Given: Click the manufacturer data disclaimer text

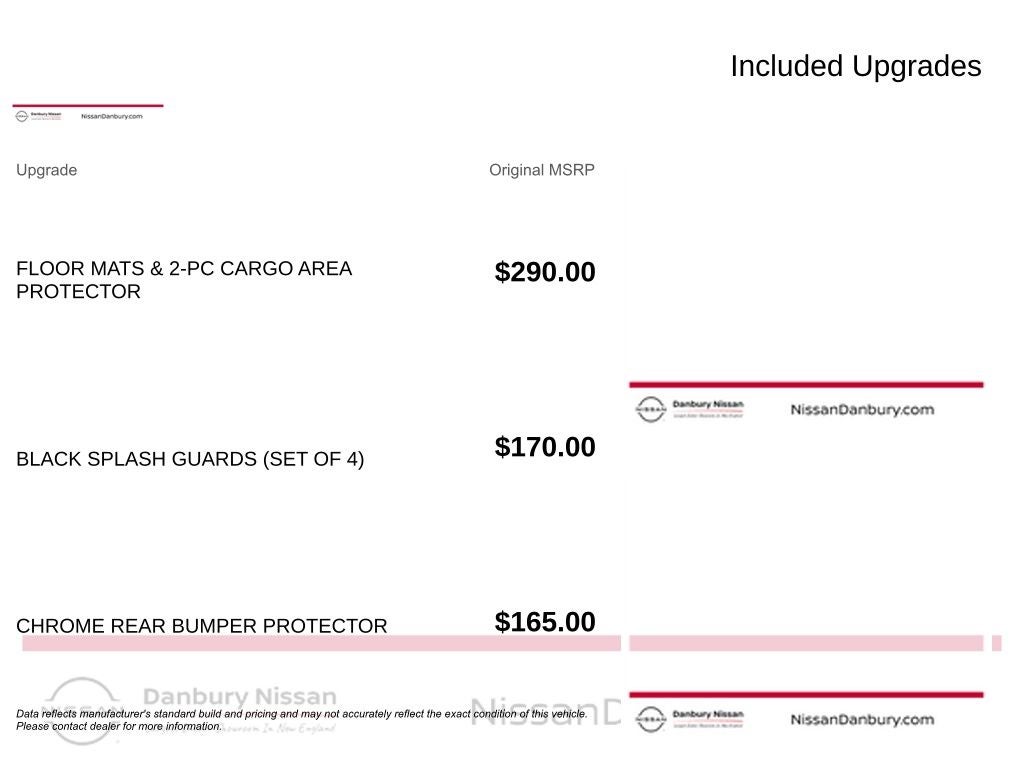Looking at the screenshot, I should (x=300, y=720).
